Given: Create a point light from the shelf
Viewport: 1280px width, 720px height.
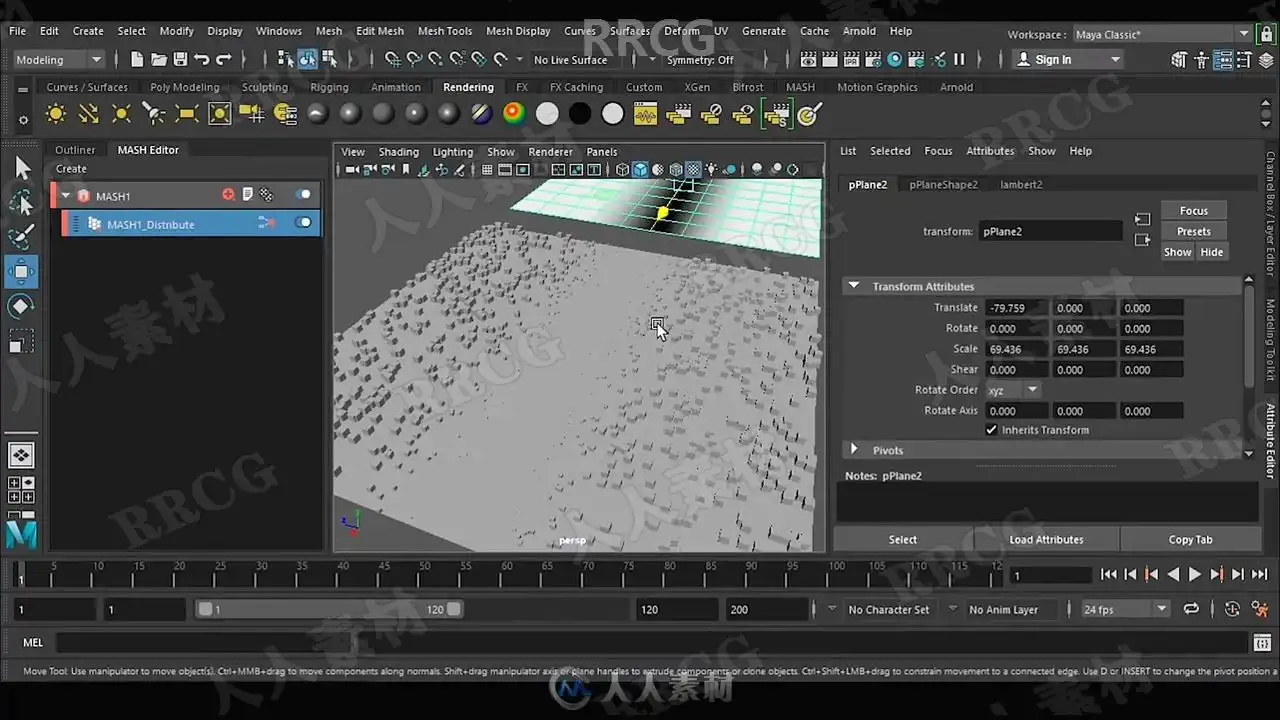Looking at the screenshot, I should click(x=122, y=114).
